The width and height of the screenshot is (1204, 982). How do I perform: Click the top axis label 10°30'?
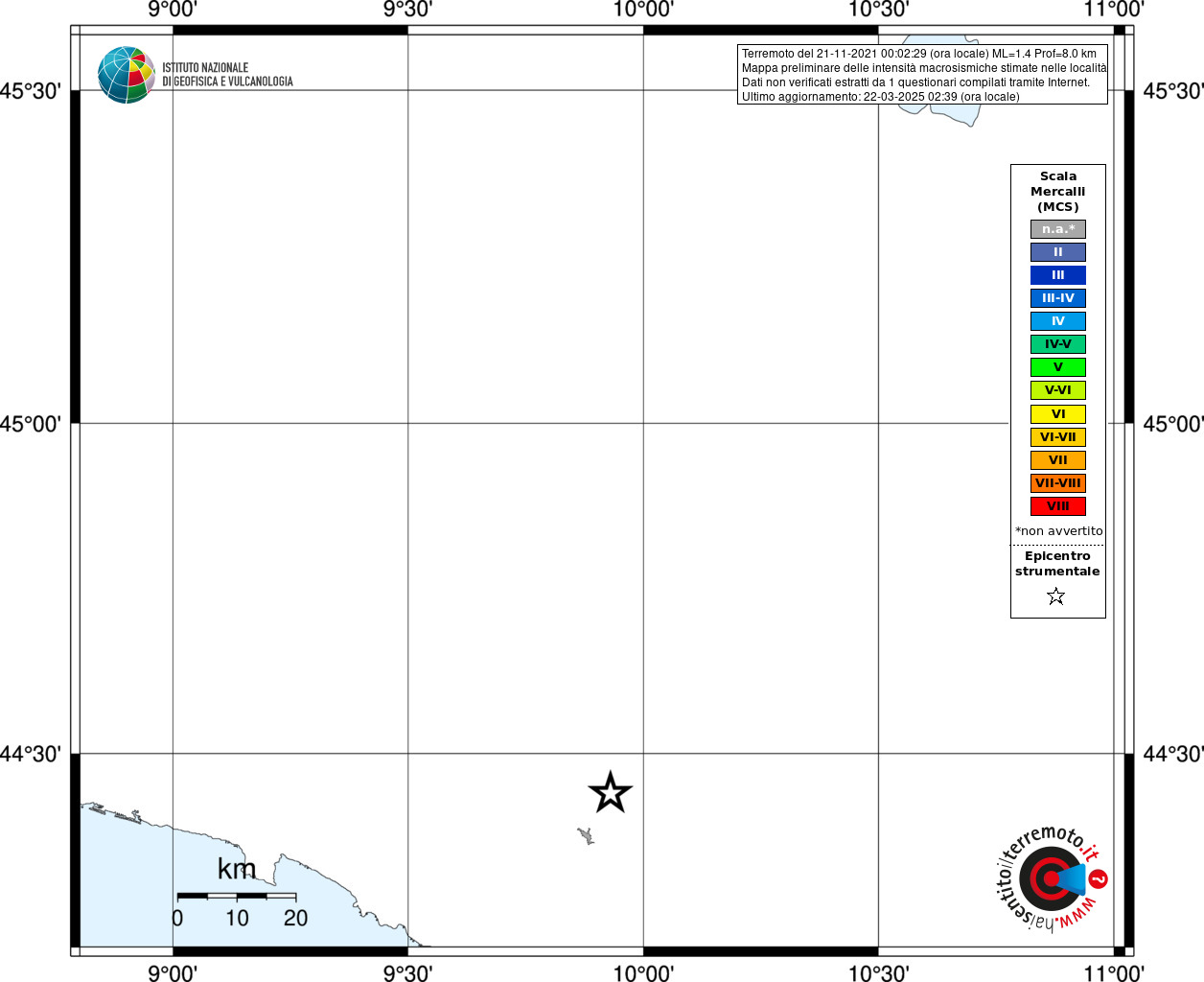878,10
